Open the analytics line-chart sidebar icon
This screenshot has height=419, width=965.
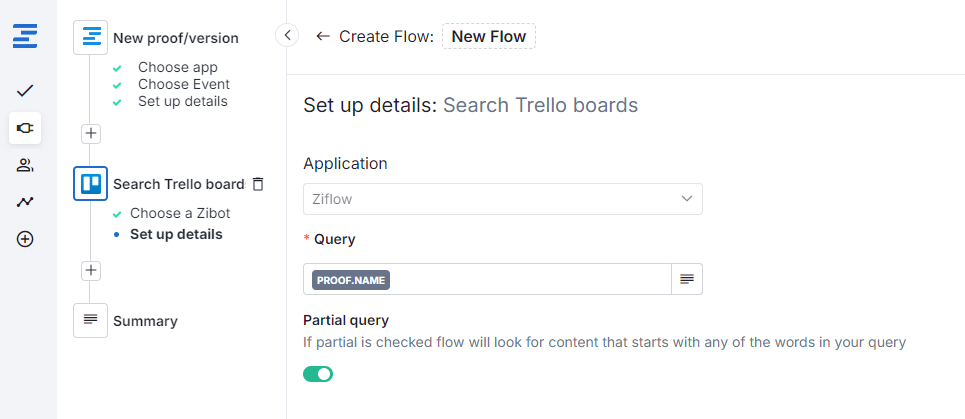pos(25,202)
